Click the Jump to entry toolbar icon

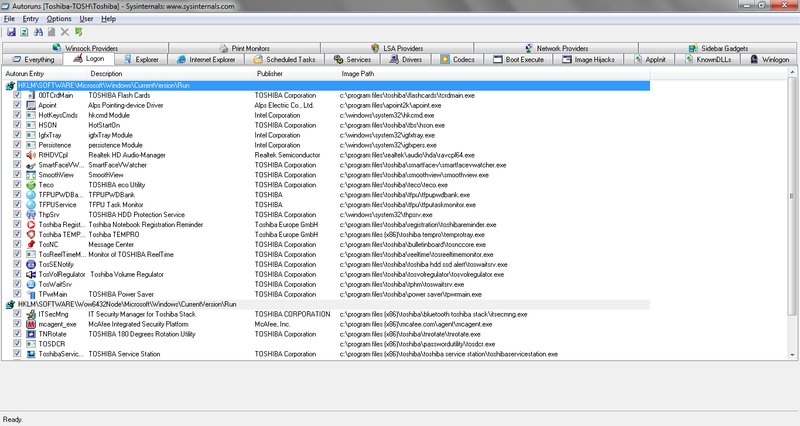79,32
